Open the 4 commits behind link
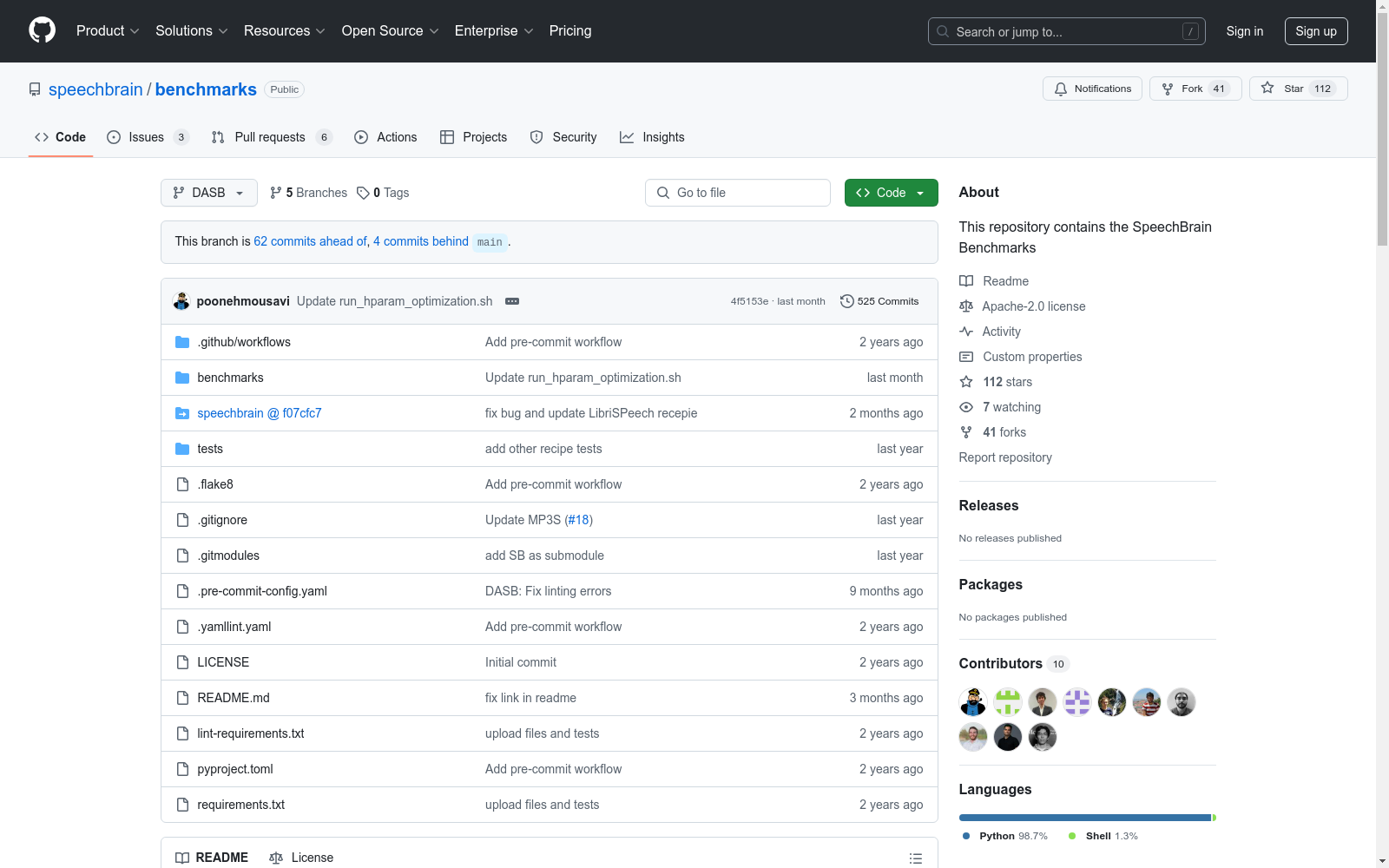This screenshot has height=868, width=1389. [x=421, y=241]
